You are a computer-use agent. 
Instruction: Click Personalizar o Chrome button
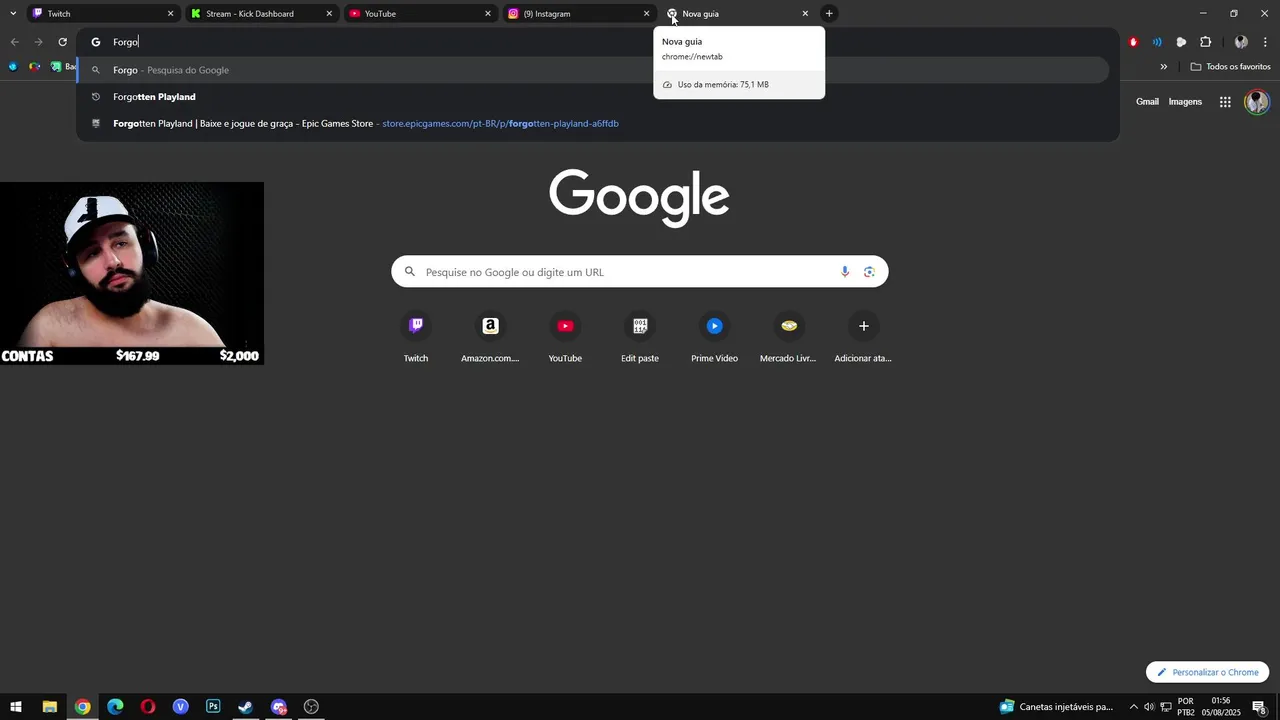pyautogui.click(x=1207, y=673)
